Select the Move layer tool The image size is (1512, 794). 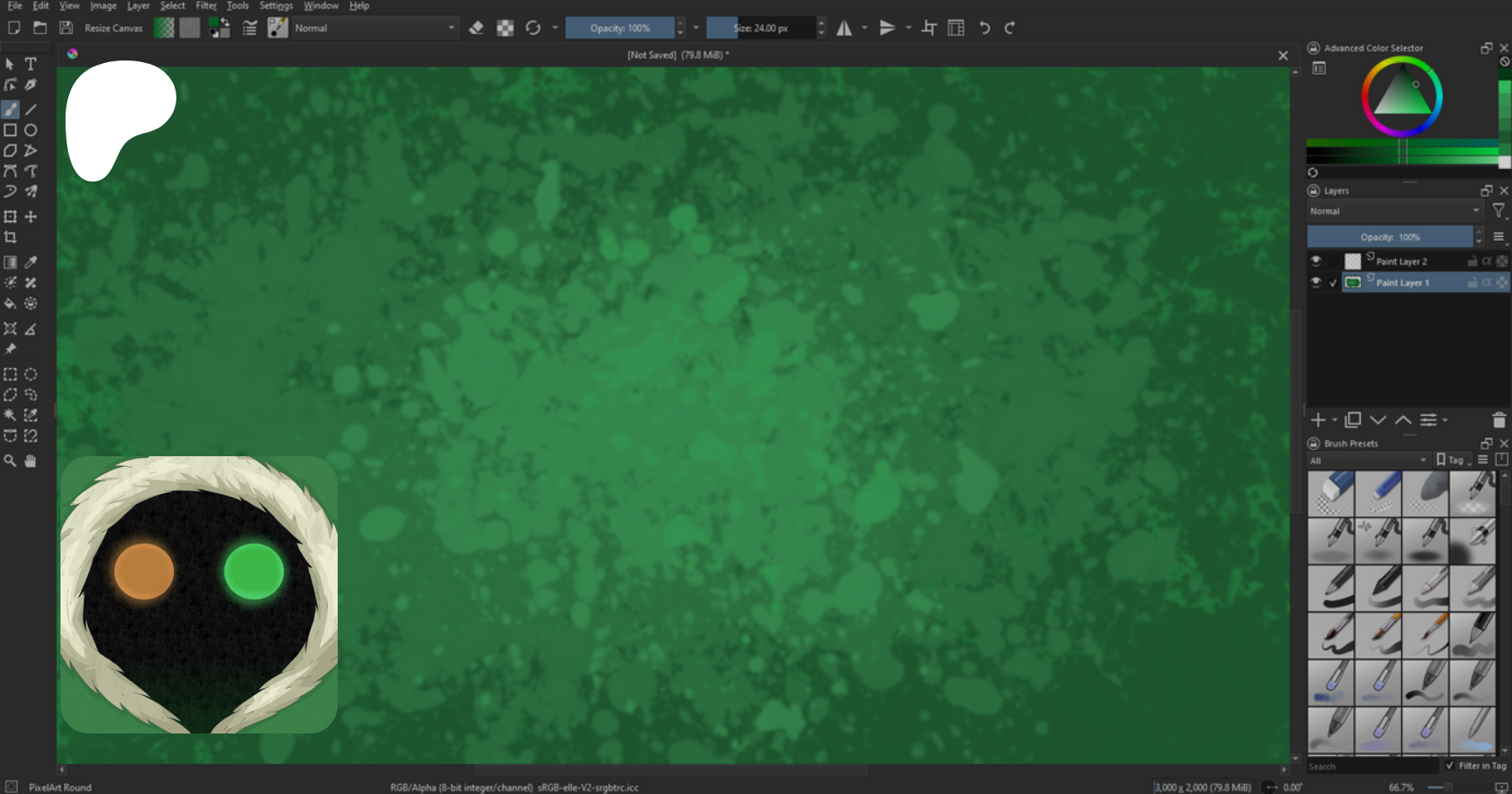[30, 217]
